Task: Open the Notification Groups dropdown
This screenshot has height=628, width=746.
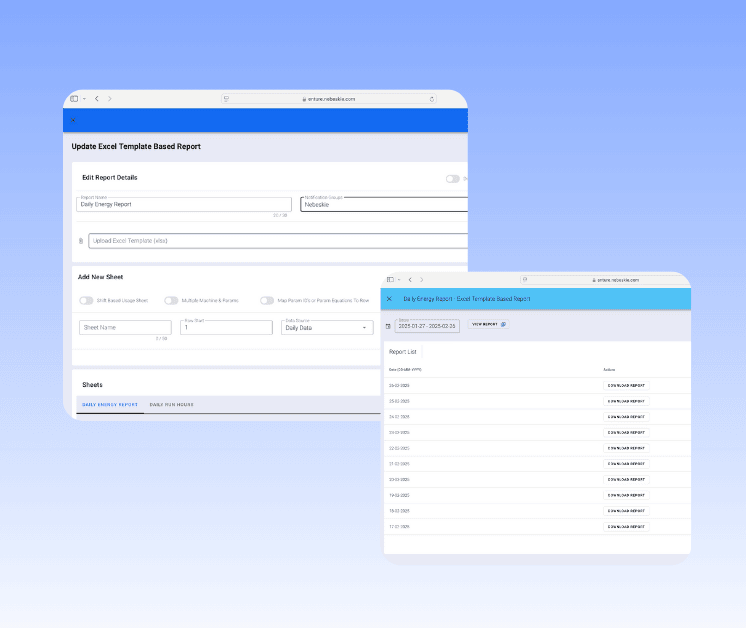Action: [384, 204]
